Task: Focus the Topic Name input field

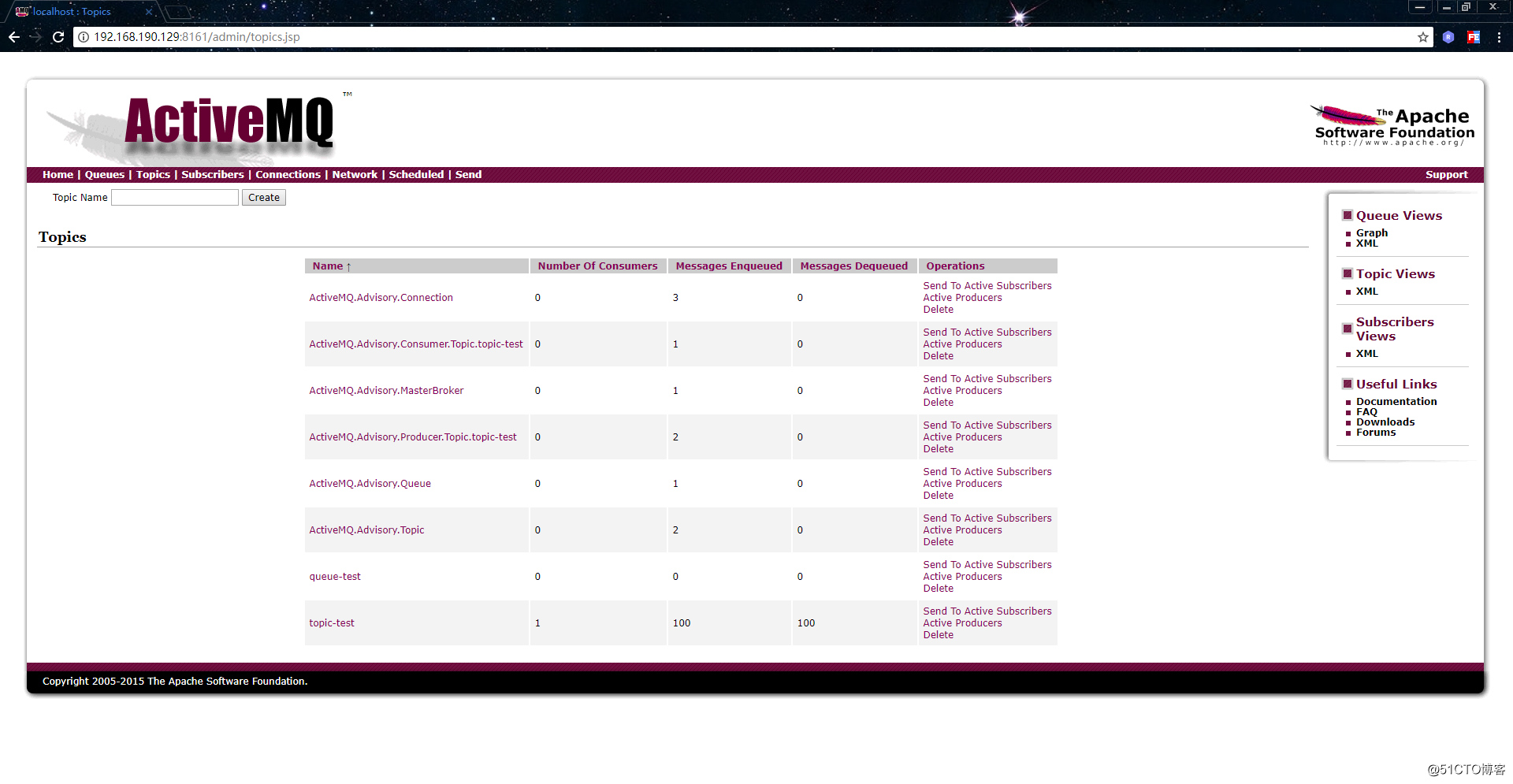Action: coord(175,198)
